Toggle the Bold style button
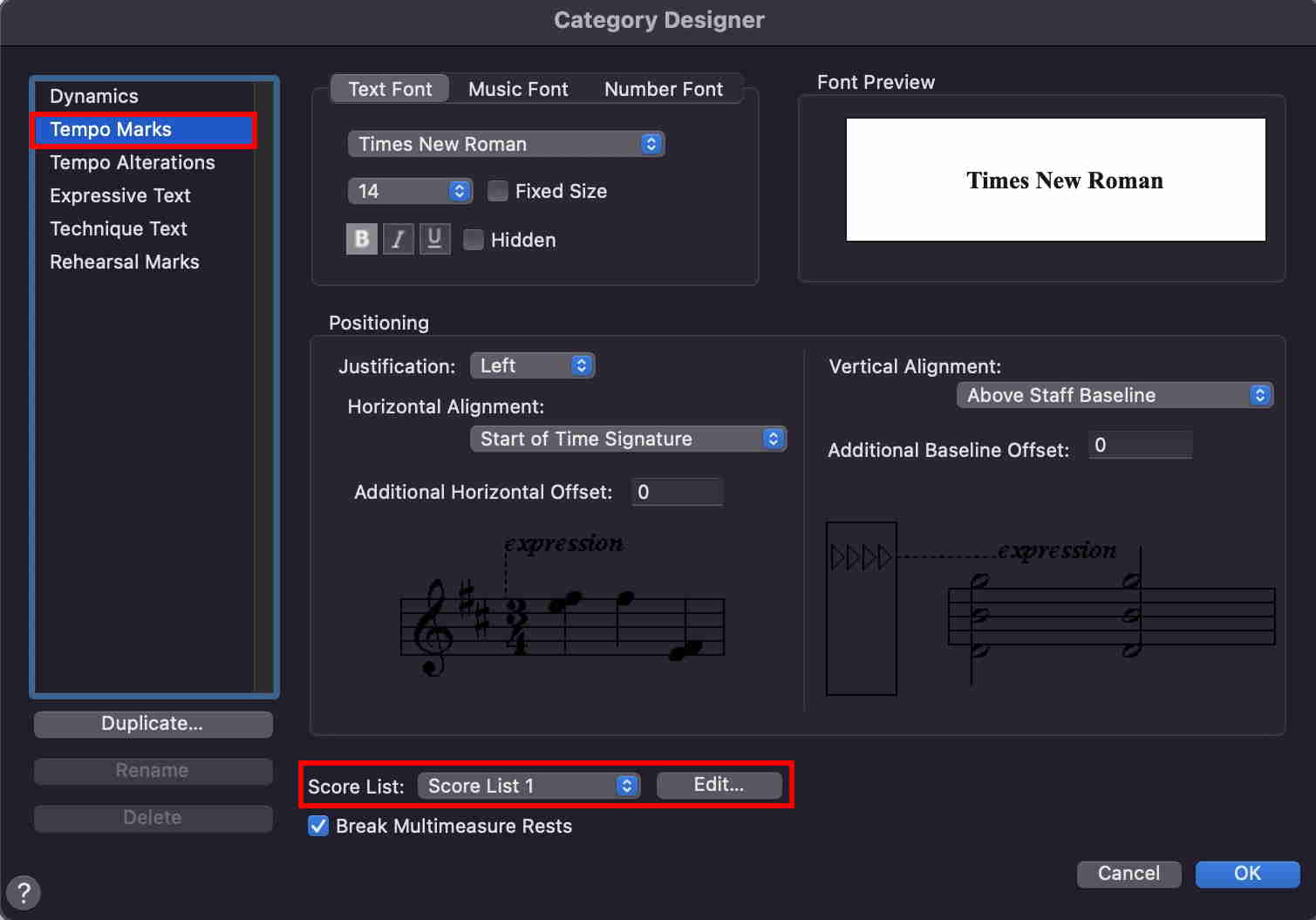 [361, 239]
